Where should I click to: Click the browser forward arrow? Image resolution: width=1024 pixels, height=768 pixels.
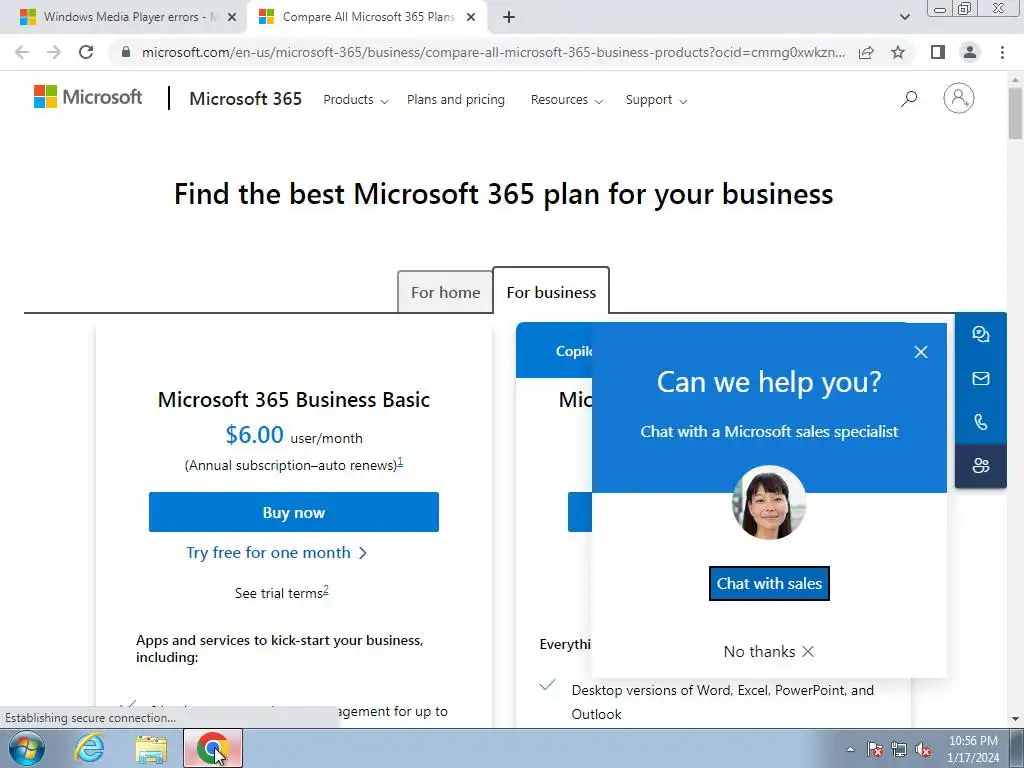(54, 52)
